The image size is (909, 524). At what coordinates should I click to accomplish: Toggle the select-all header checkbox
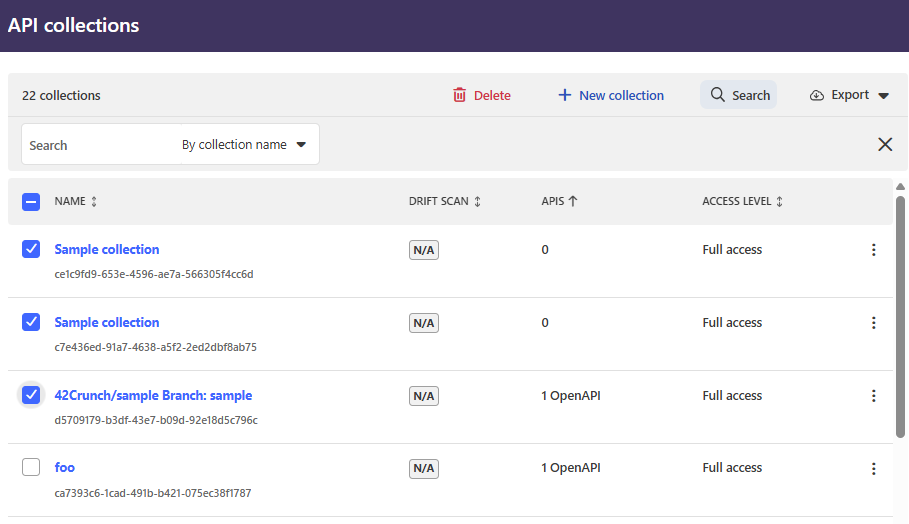click(x=31, y=201)
